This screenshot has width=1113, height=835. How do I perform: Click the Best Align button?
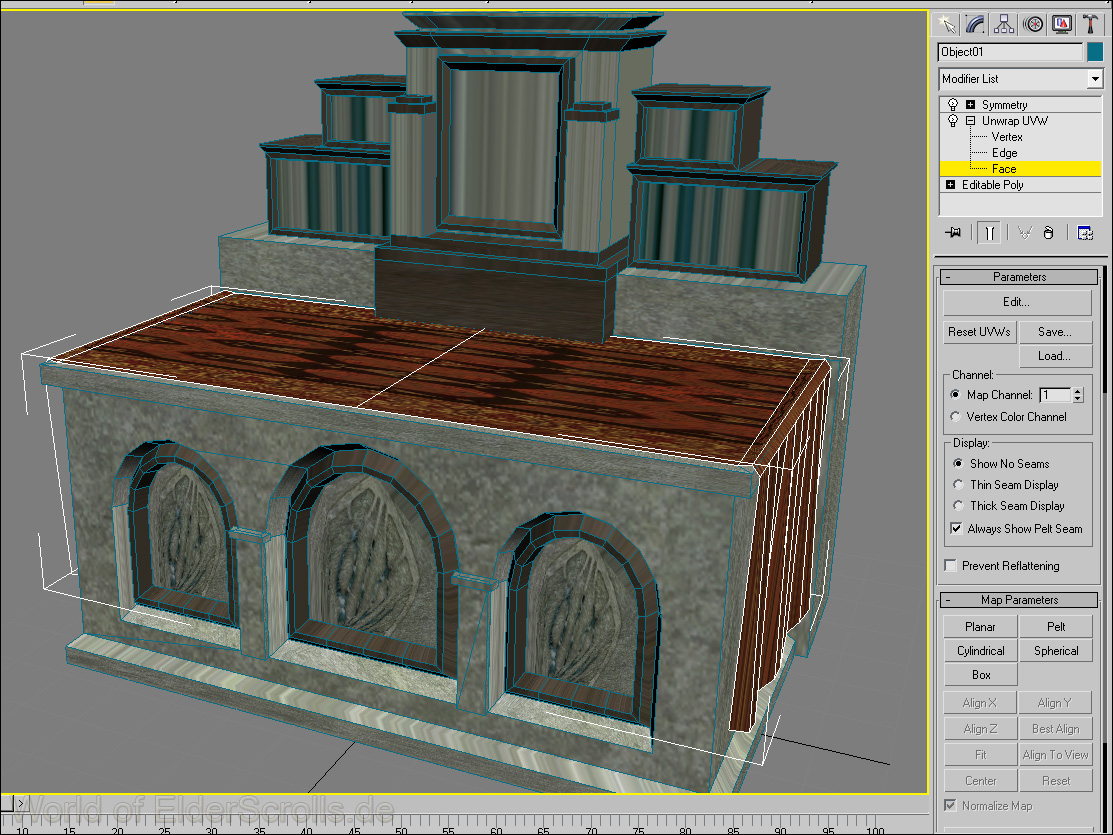click(1056, 729)
